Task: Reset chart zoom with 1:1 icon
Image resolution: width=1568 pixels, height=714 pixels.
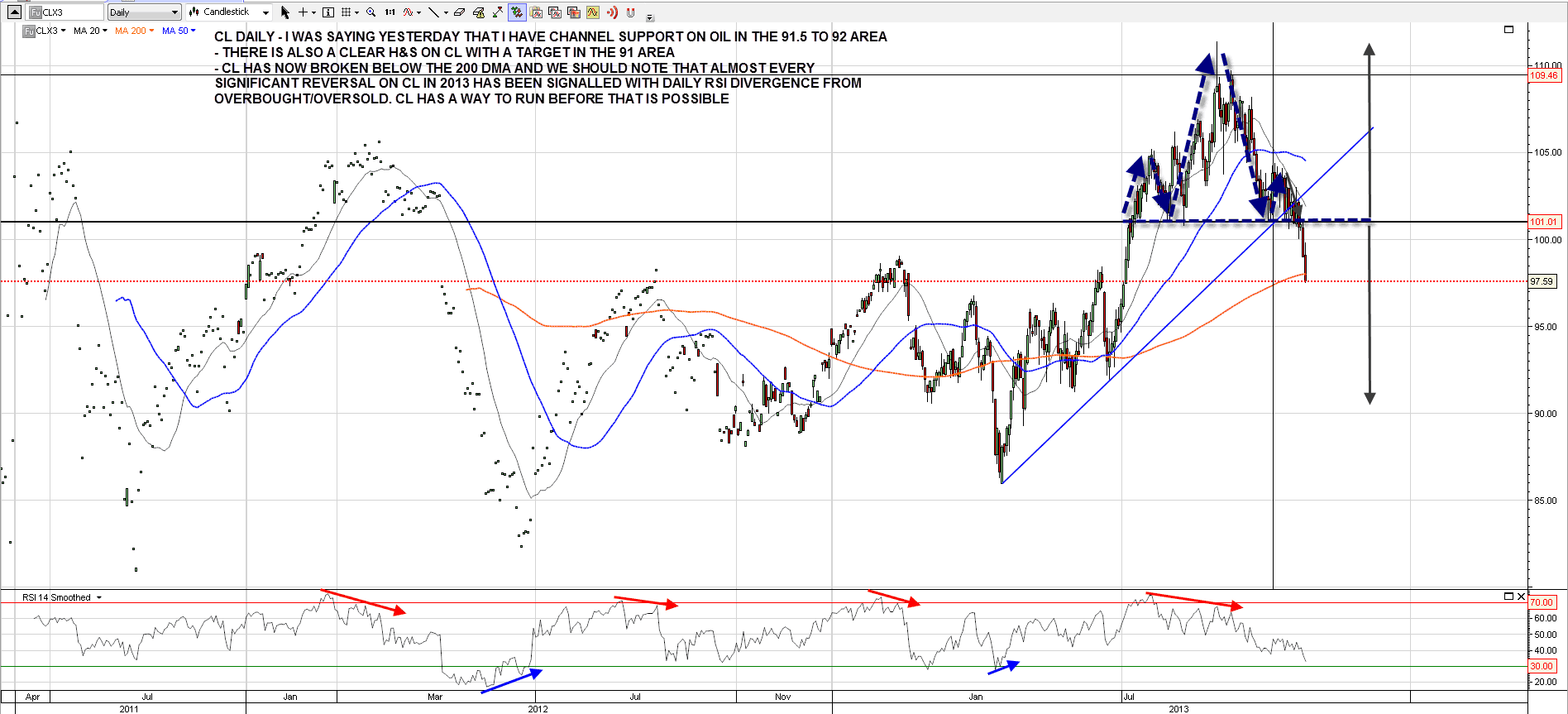Action: click(x=390, y=12)
